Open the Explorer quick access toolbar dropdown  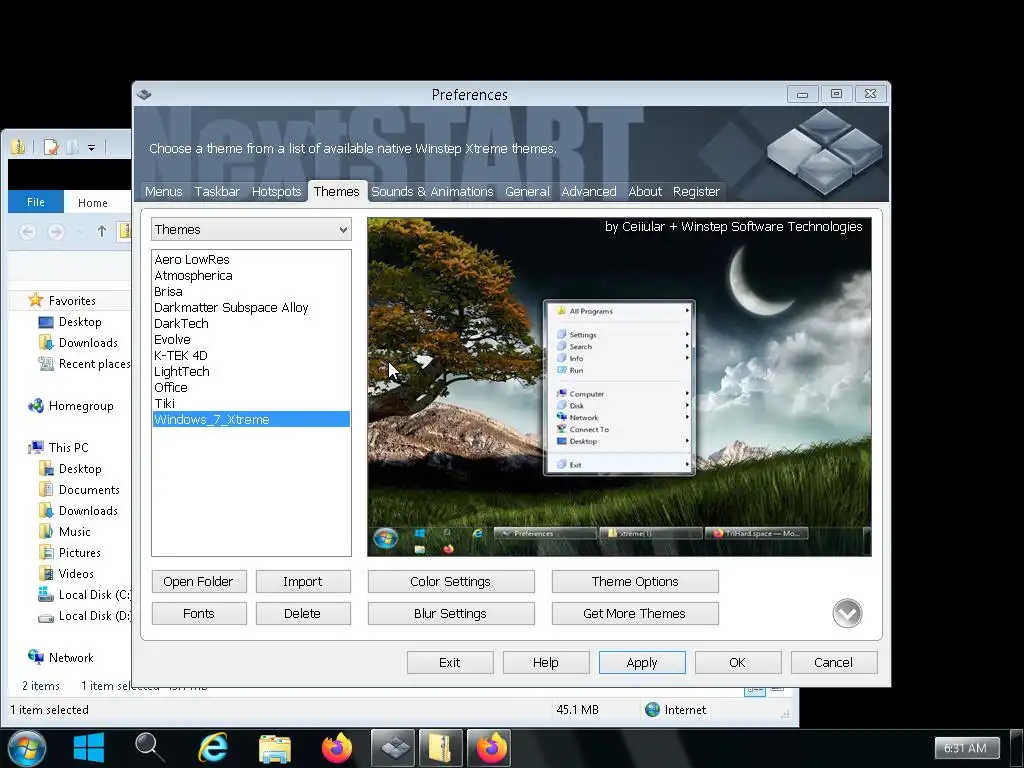pyautogui.click(x=91, y=148)
